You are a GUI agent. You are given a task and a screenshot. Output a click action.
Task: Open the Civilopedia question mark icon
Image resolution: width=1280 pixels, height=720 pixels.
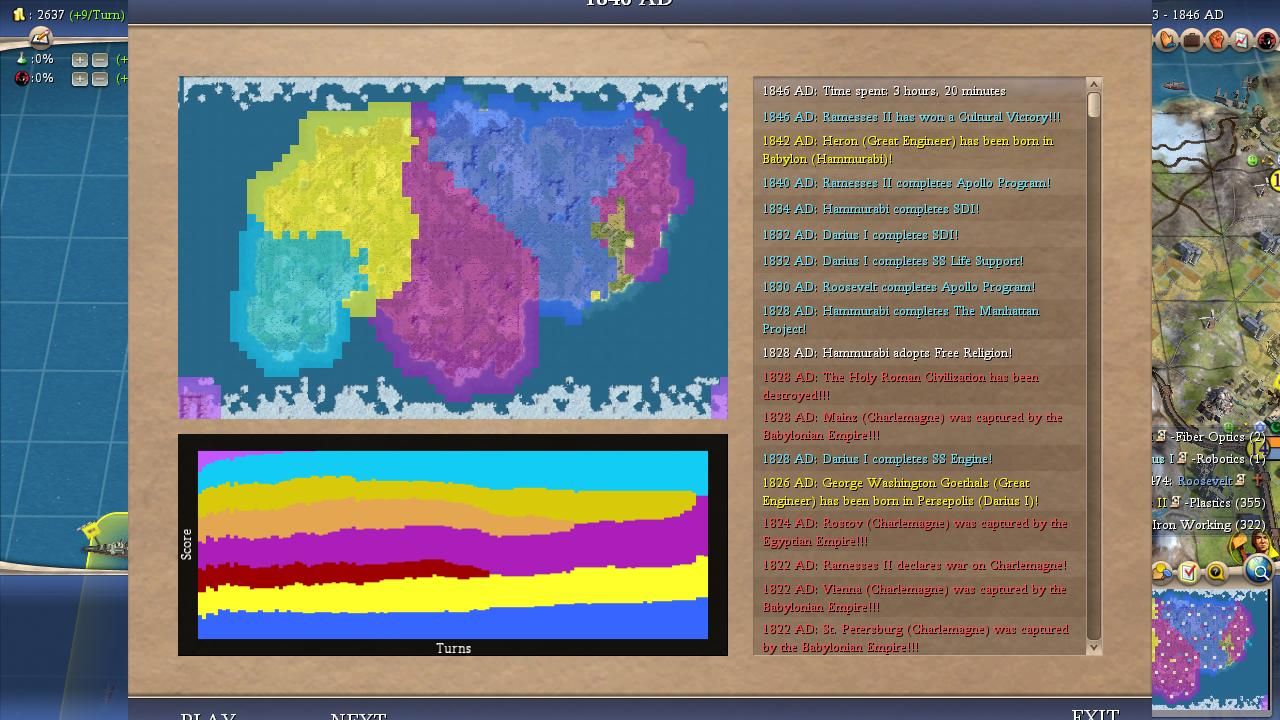coord(1216,572)
